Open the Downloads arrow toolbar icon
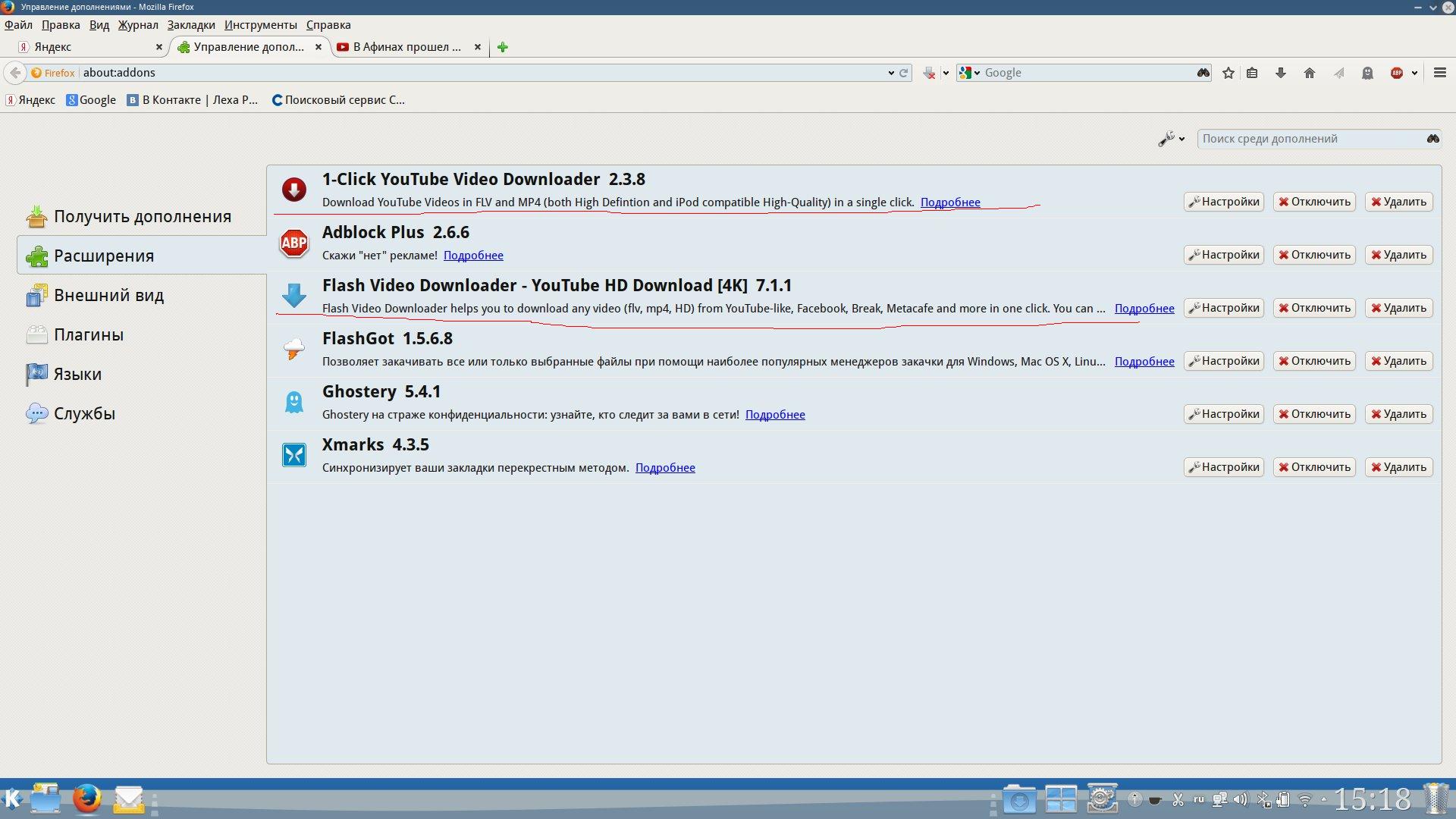 pyautogui.click(x=1280, y=73)
